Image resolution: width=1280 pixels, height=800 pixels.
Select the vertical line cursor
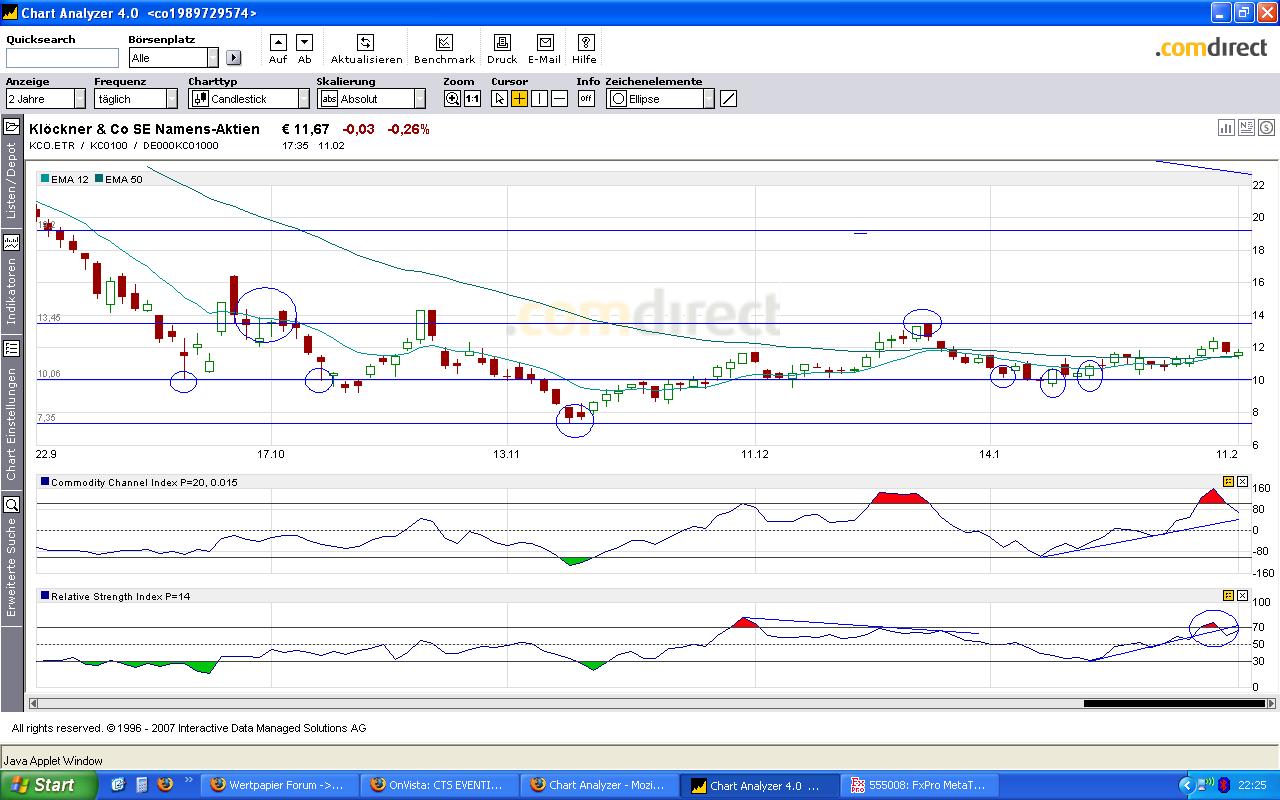pyautogui.click(x=540, y=98)
